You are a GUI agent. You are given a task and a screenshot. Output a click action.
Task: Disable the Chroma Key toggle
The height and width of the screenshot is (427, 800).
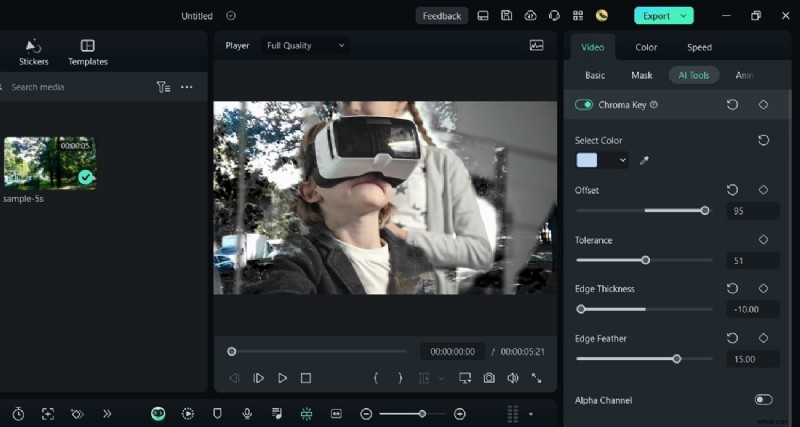tap(584, 105)
